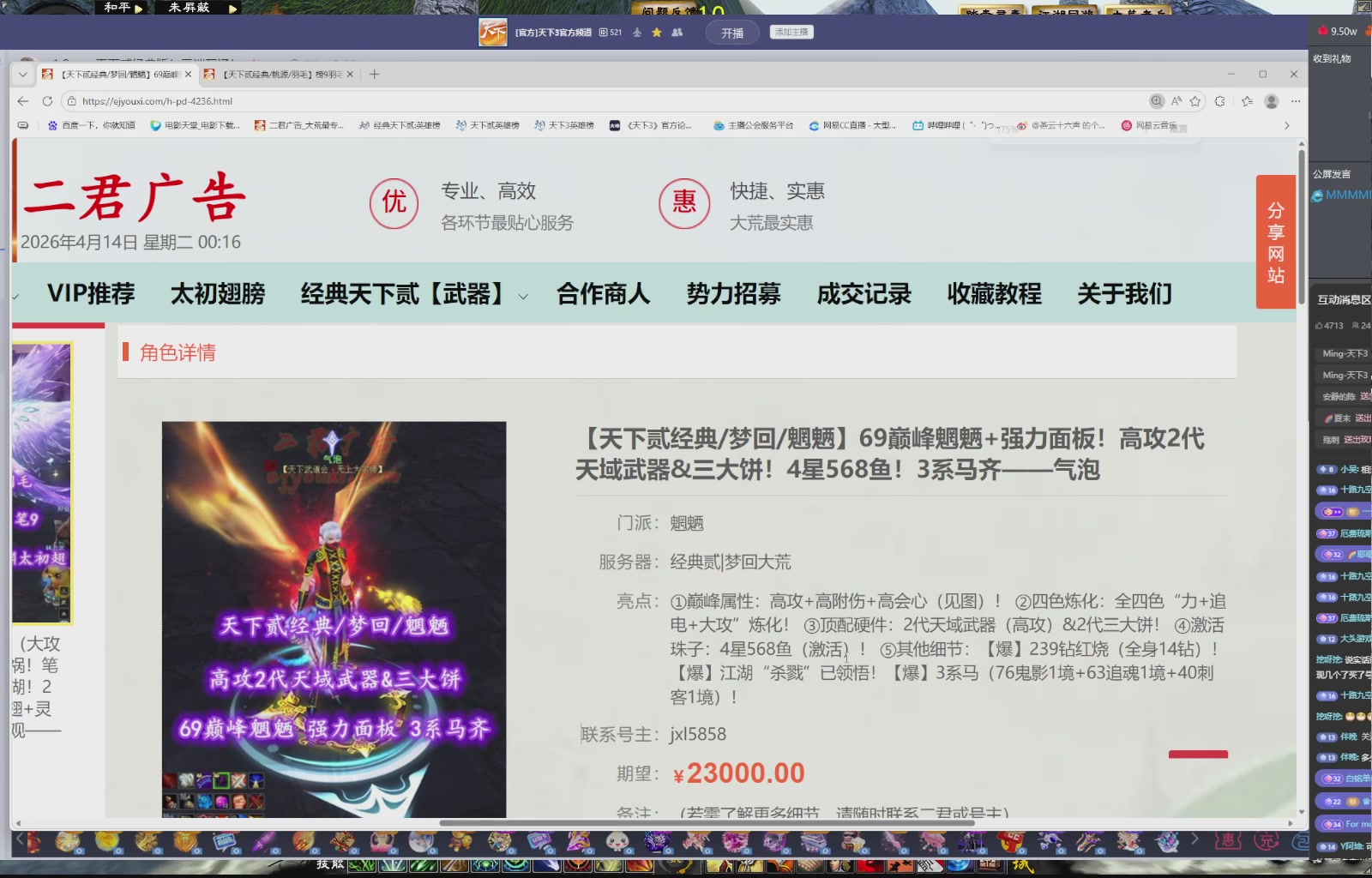1372x878 pixels.
Task: Select the star favorite icon beside the address bar
Action: (x=1194, y=100)
